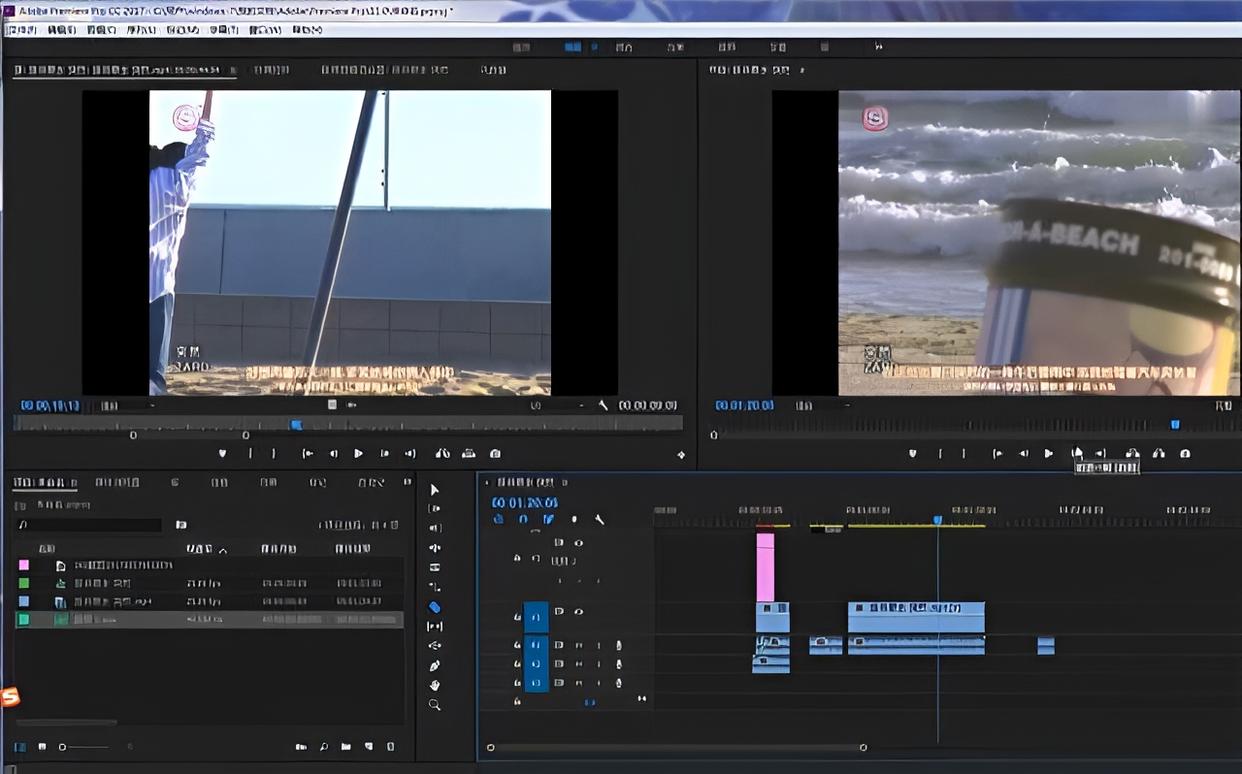Open the Source monitor settings wrench

[603, 405]
